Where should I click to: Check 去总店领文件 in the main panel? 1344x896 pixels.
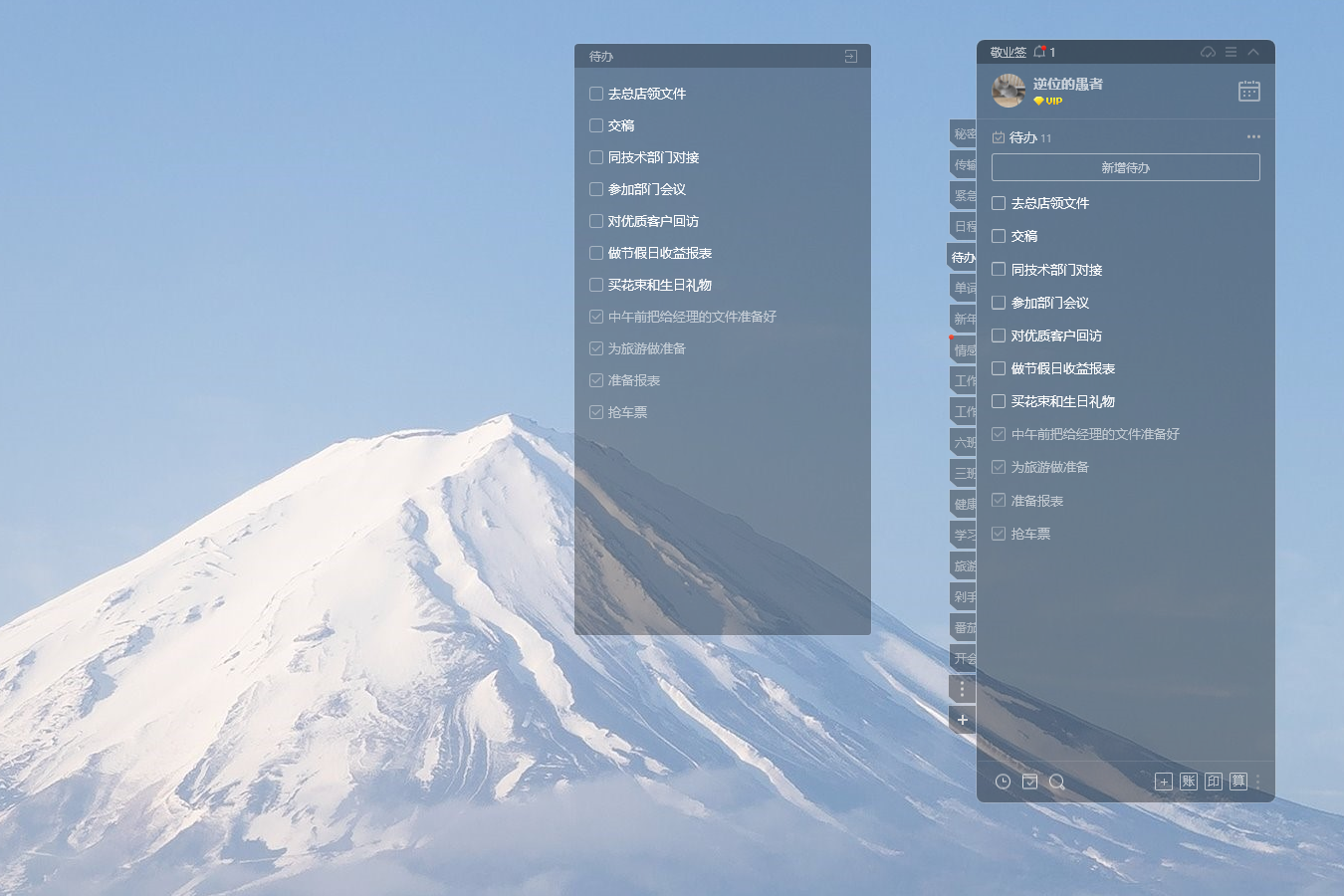(x=999, y=203)
